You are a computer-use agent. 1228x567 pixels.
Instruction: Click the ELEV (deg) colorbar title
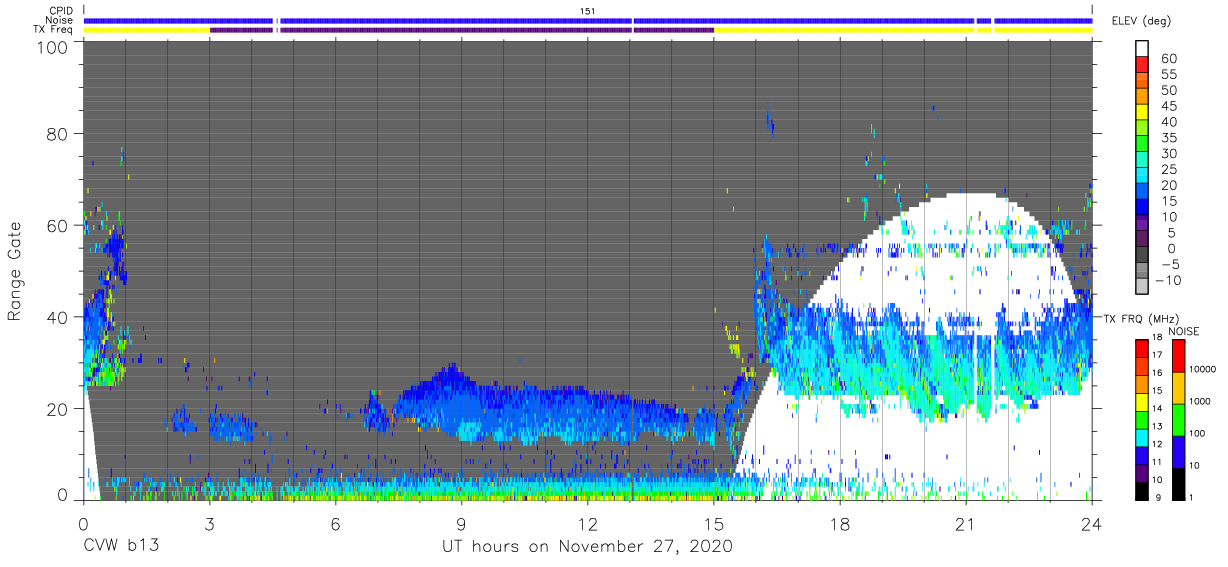pyautogui.click(x=1142, y=21)
